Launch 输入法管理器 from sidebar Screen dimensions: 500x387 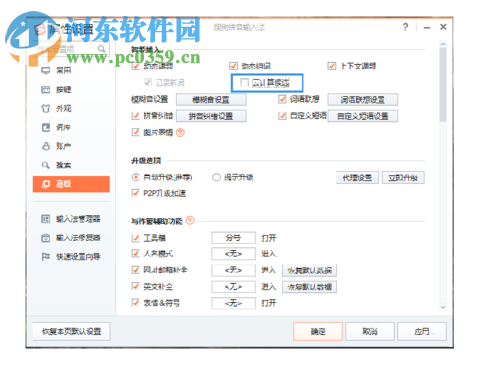70,219
